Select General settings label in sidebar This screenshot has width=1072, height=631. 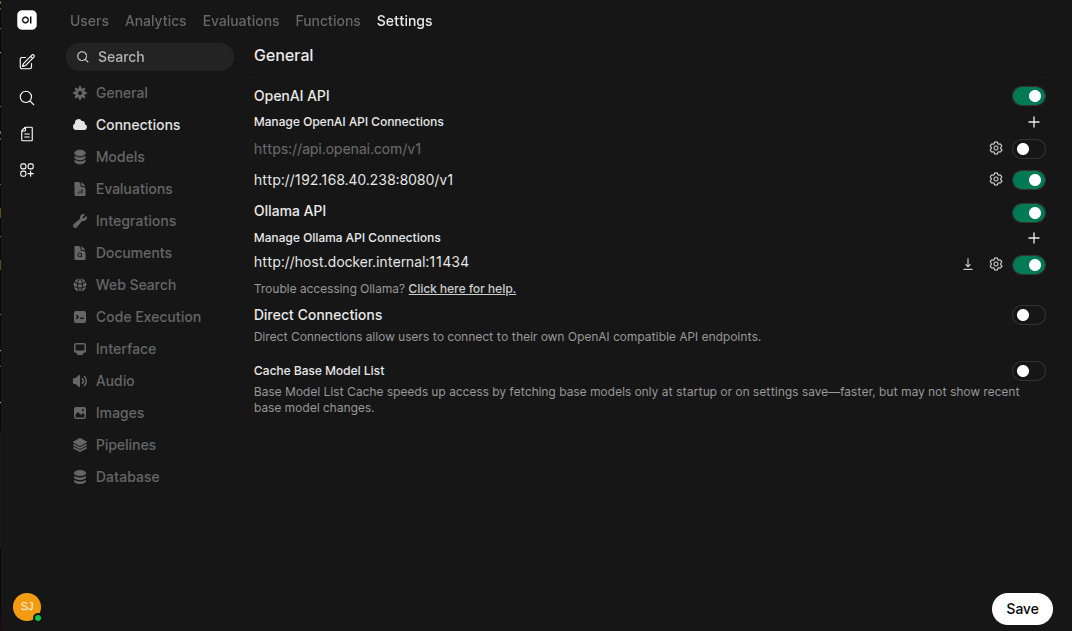[122, 93]
